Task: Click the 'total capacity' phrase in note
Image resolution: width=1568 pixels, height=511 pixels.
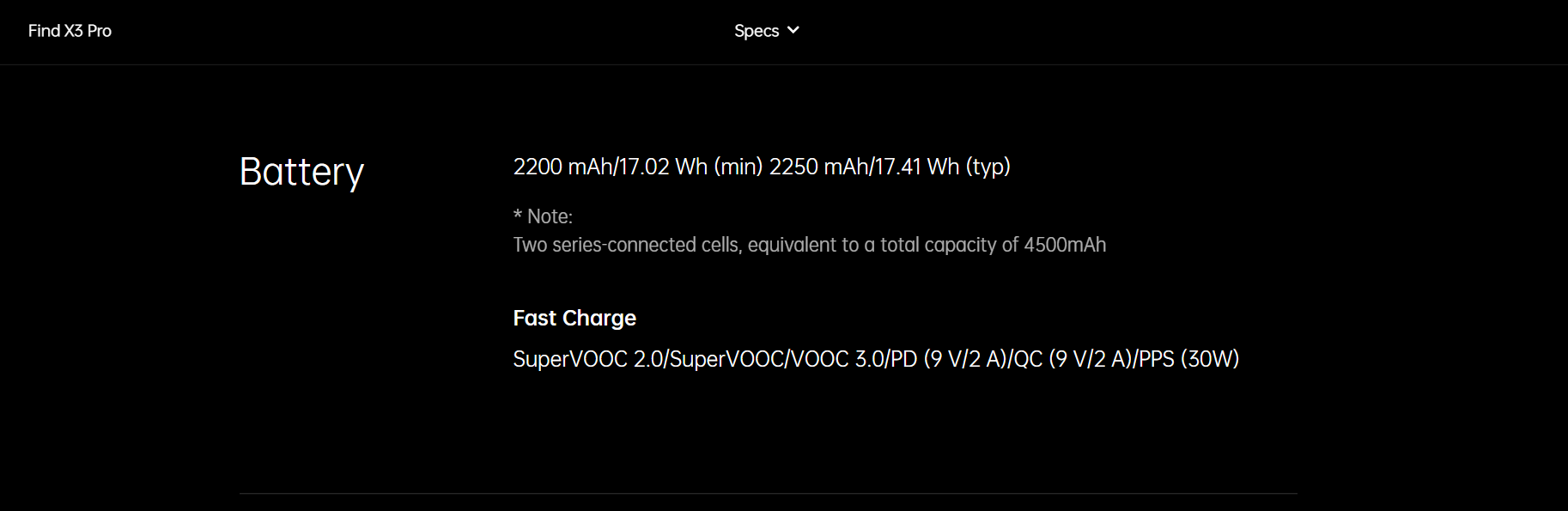Action: pyautogui.click(x=938, y=245)
